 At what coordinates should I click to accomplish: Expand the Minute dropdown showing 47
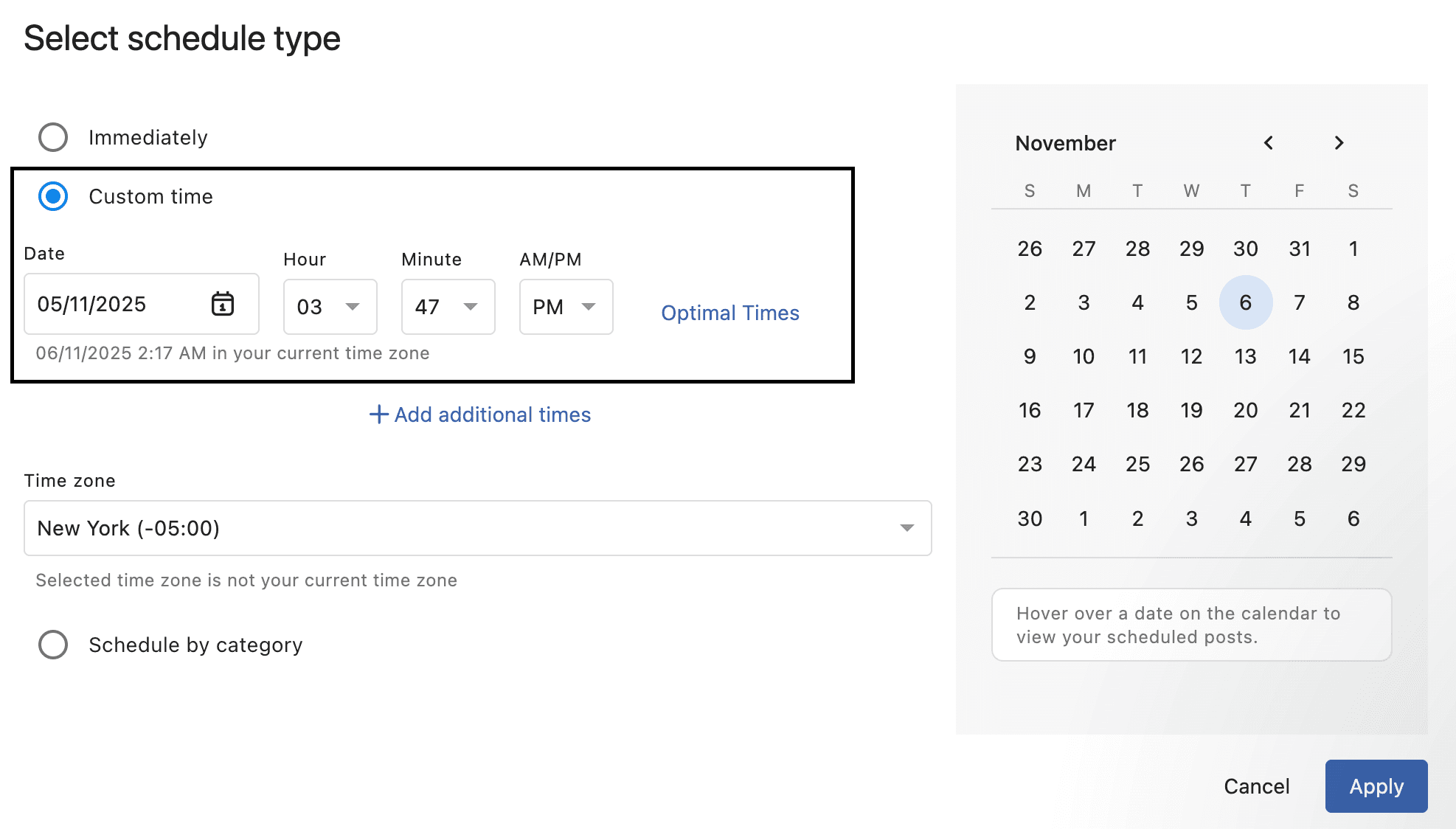pyautogui.click(x=448, y=307)
